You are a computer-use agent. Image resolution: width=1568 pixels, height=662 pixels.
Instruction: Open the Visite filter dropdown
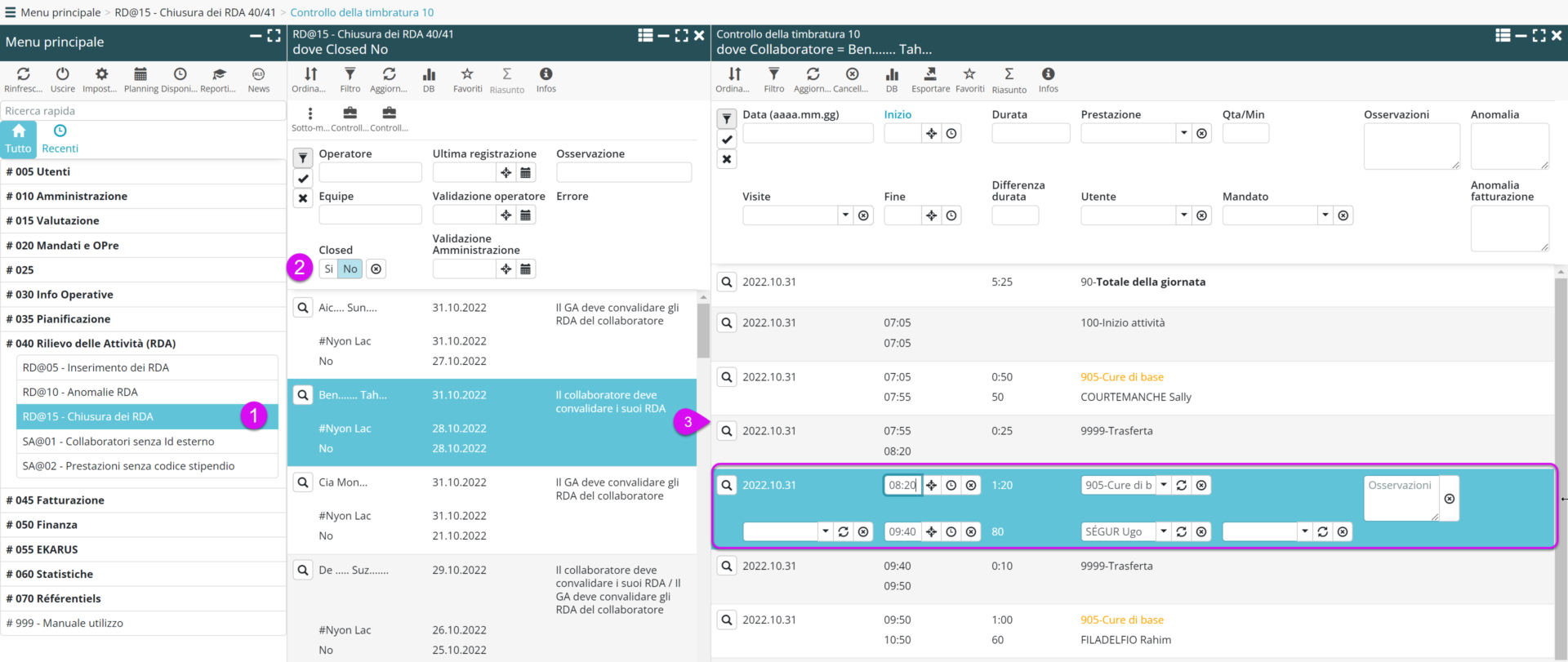tap(844, 215)
